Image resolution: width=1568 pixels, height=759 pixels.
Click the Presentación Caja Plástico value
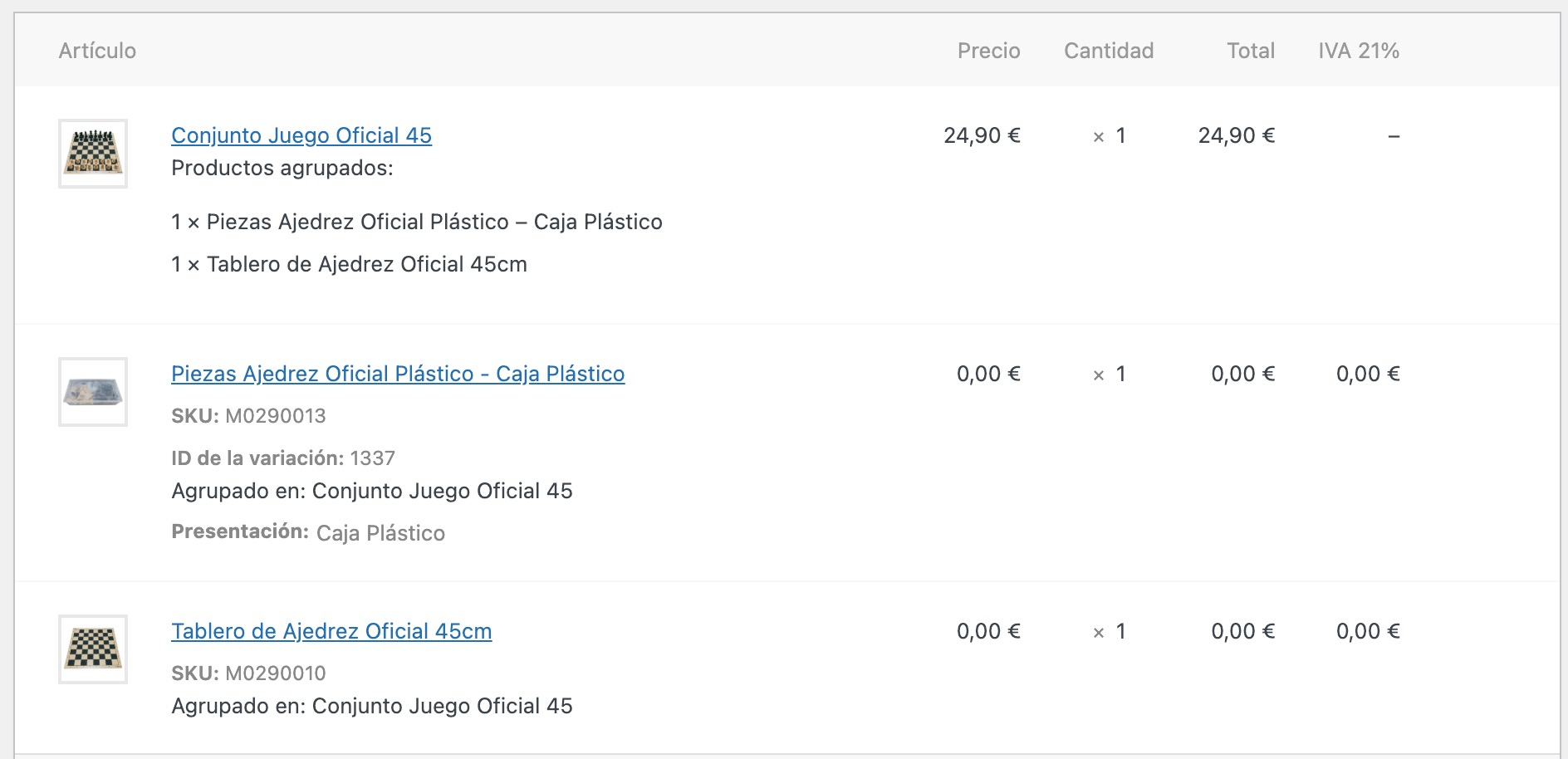point(380,533)
